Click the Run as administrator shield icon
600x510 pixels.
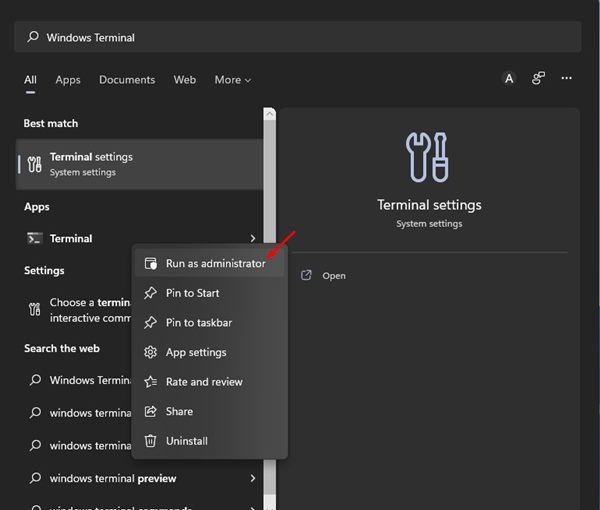150,263
